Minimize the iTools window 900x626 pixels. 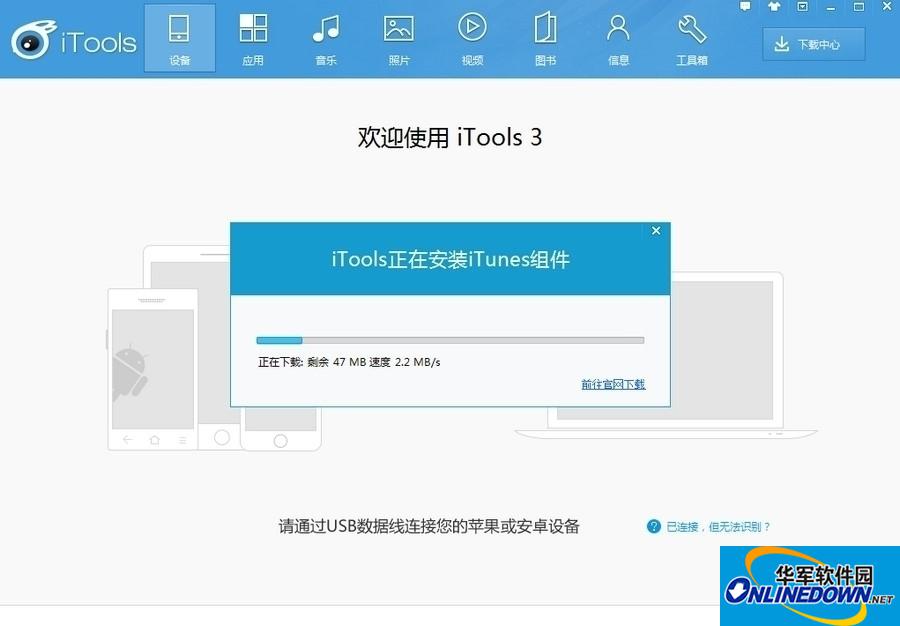pyautogui.click(x=831, y=7)
